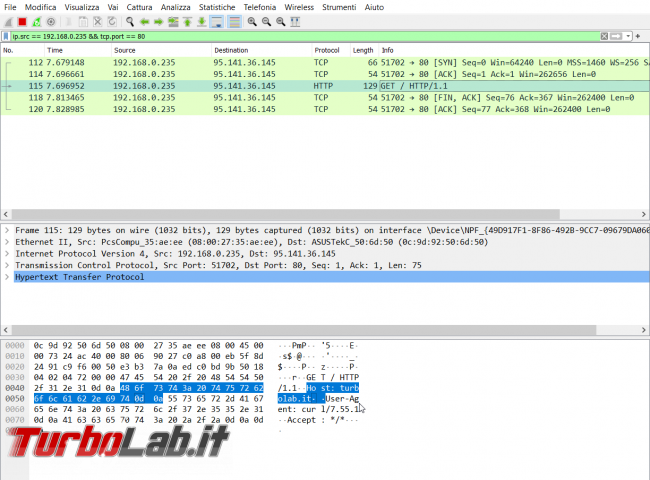The image size is (650, 480).
Task: Select packet 114 ACK row
Action: click(325, 74)
